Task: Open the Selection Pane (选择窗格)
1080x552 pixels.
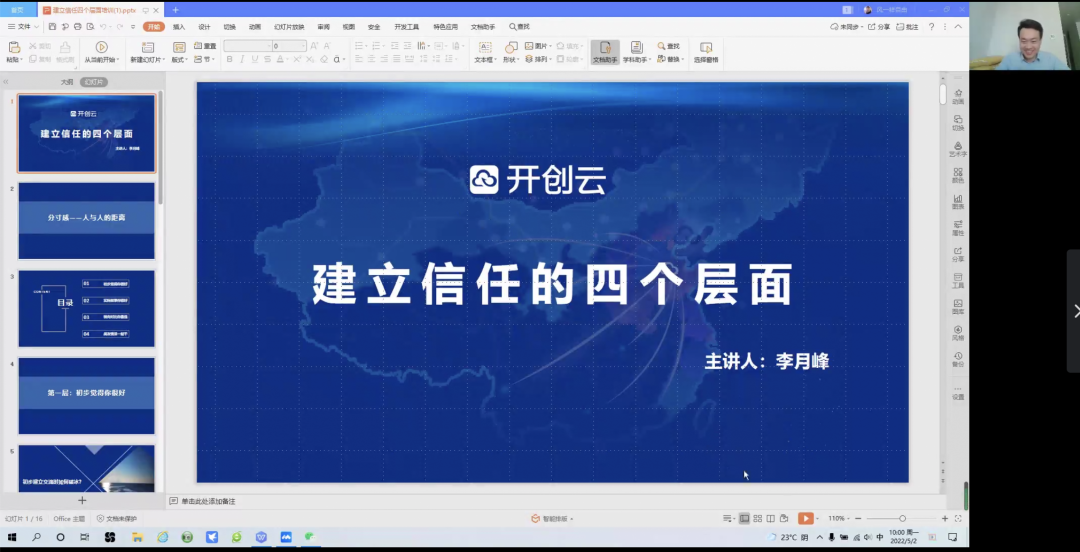Action: tap(706, 52)
